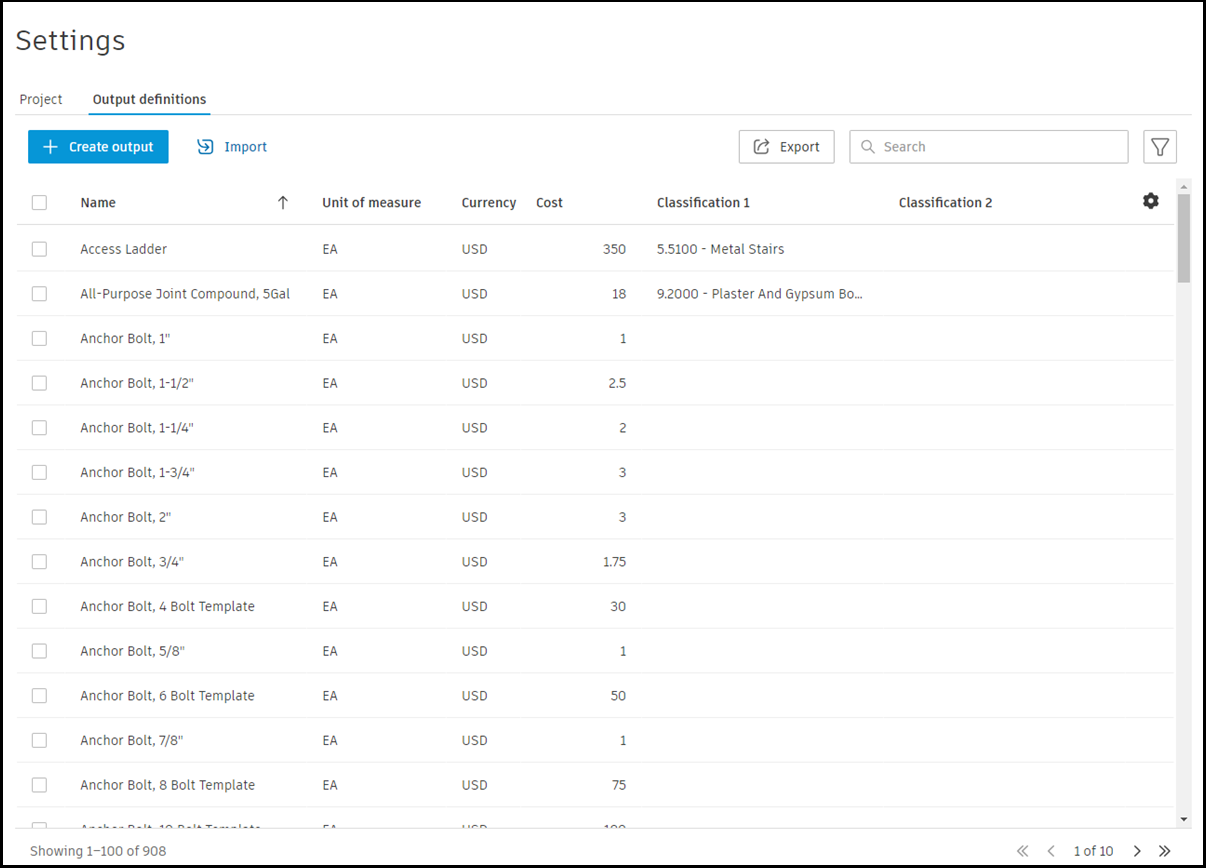Open table column settings gear
This screenshot has width=1206, height=868.
[x=1151, y=201]
